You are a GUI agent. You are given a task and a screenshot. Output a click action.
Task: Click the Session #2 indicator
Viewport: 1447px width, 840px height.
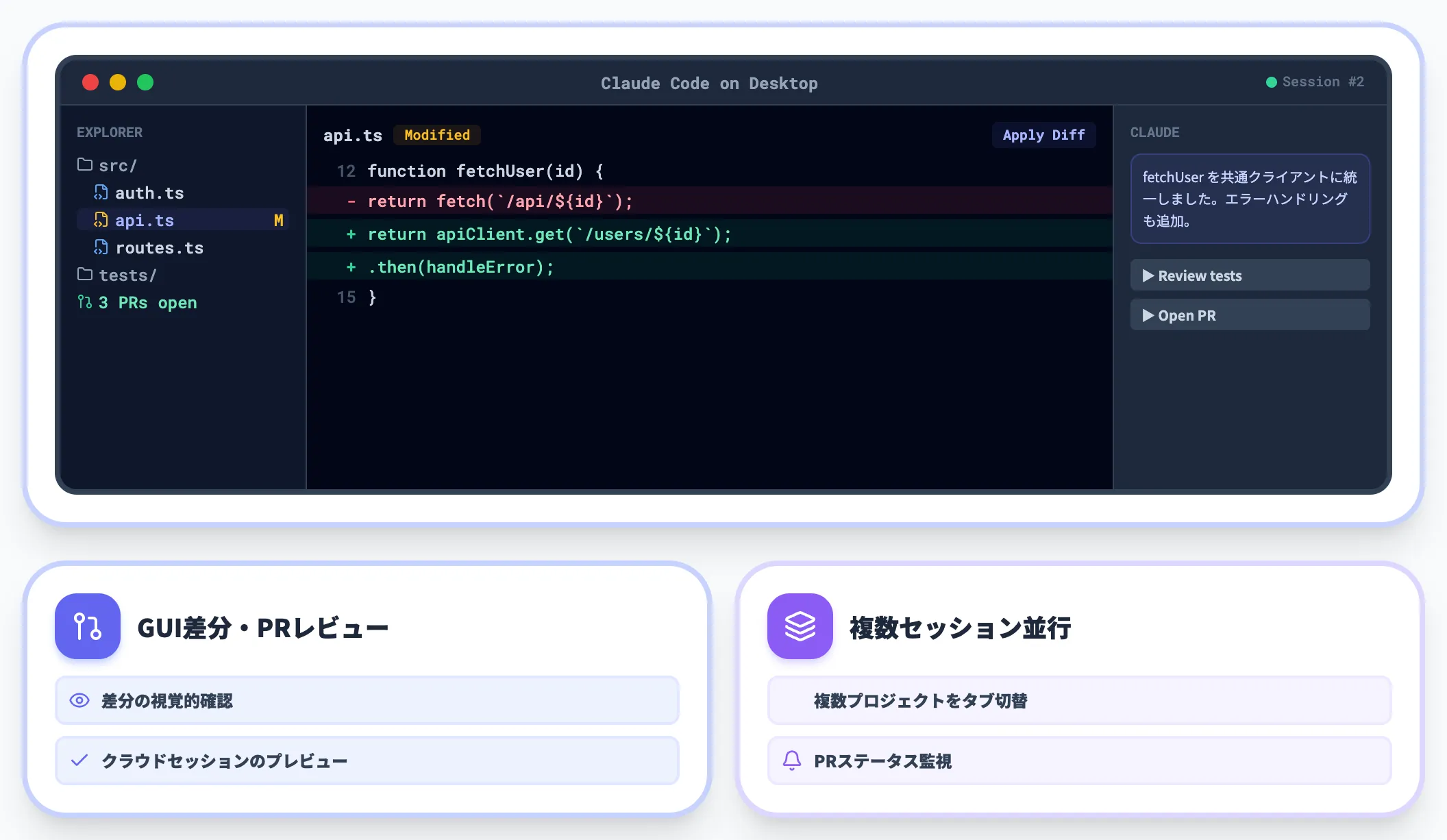coord(1315,82)
